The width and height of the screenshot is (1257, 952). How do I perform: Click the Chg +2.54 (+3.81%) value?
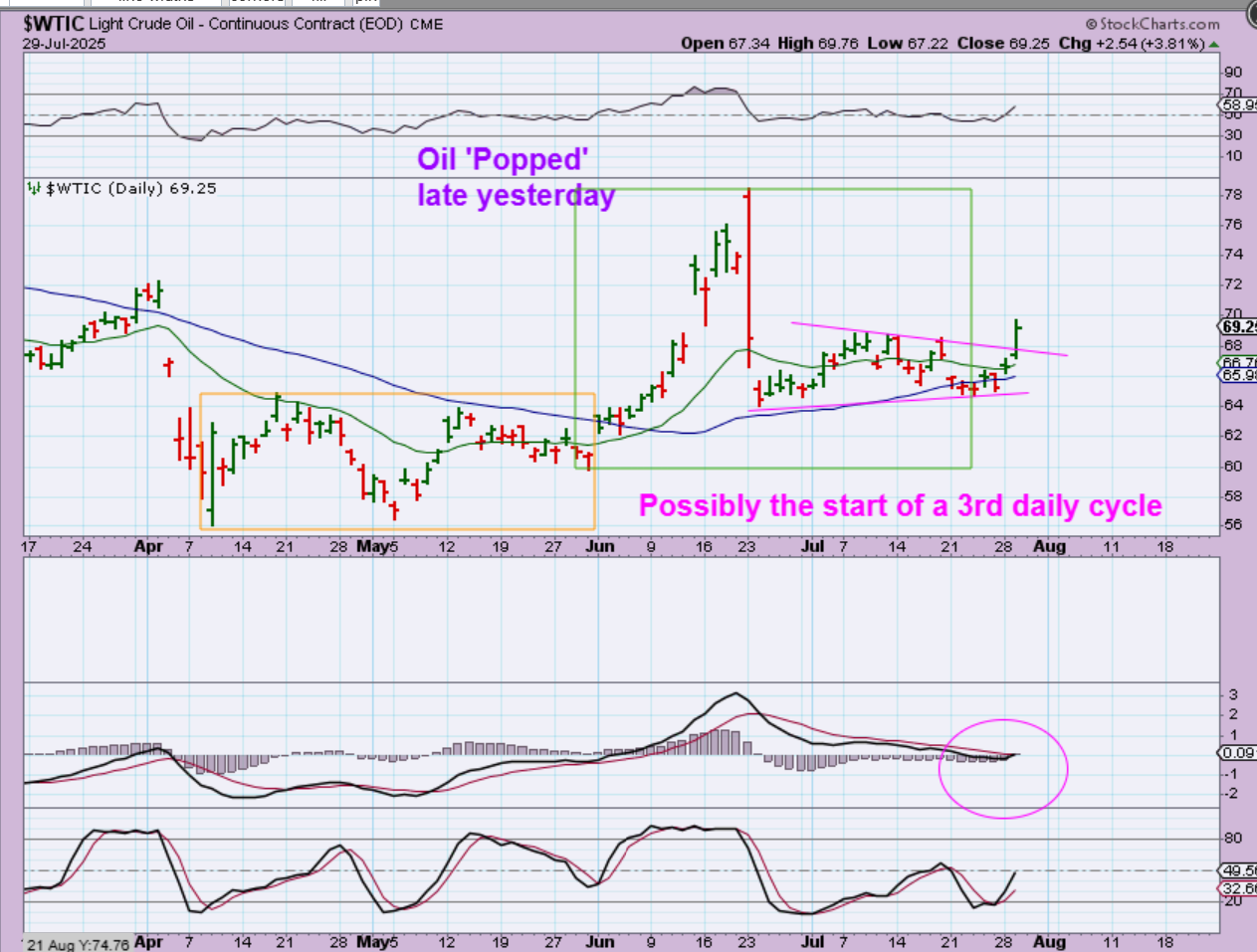click(x=1132, y=44)
